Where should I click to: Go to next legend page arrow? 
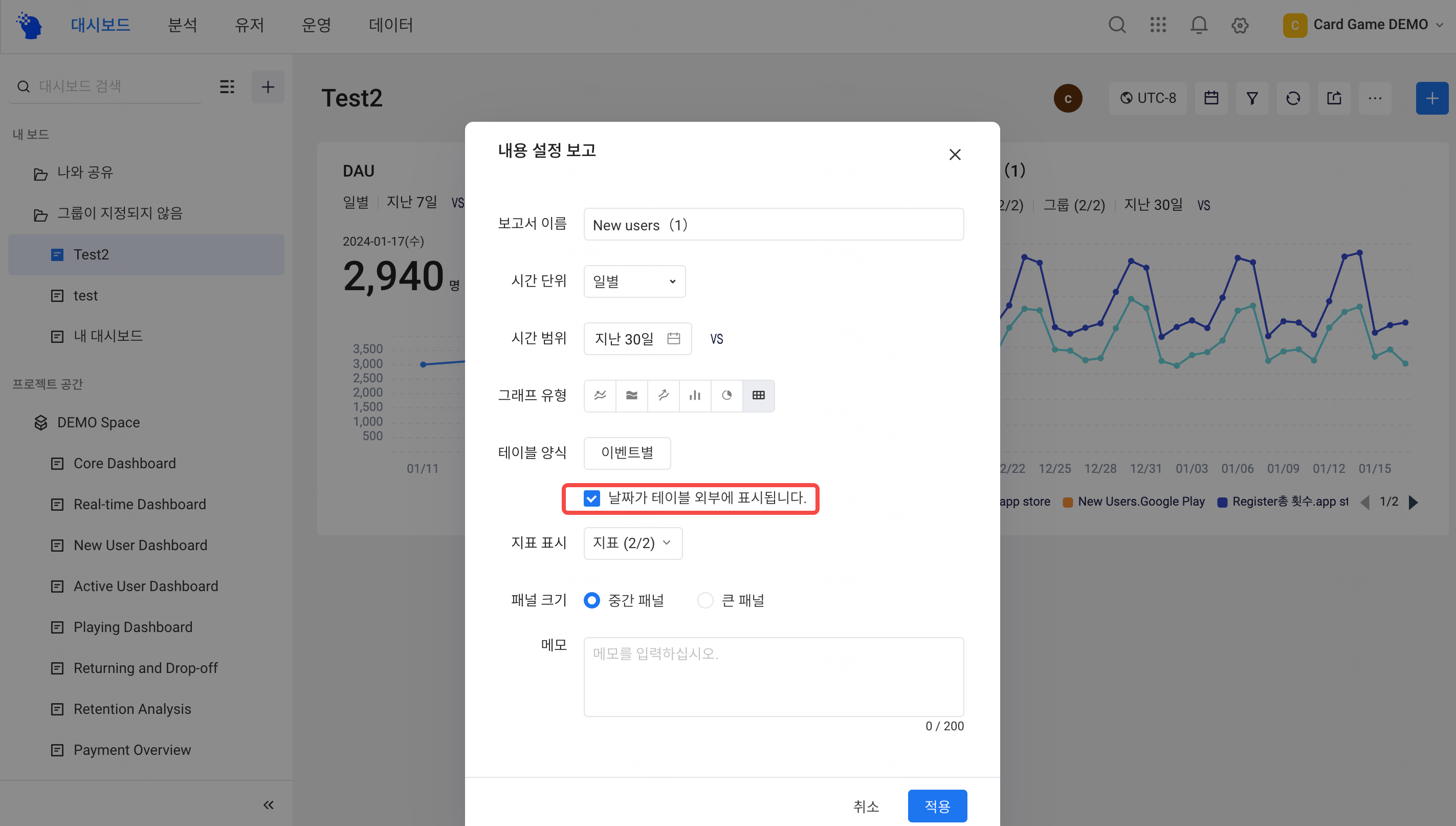1414,502
